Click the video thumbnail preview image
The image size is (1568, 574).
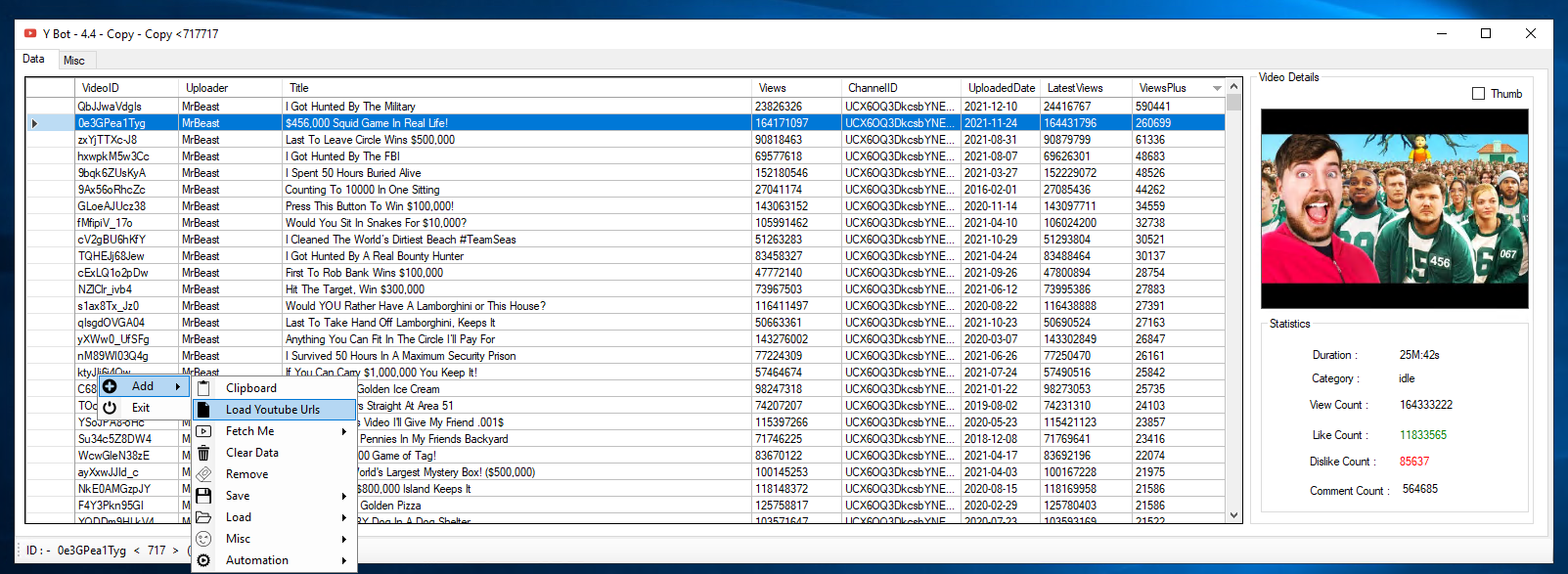click(x=1394, y=208)
